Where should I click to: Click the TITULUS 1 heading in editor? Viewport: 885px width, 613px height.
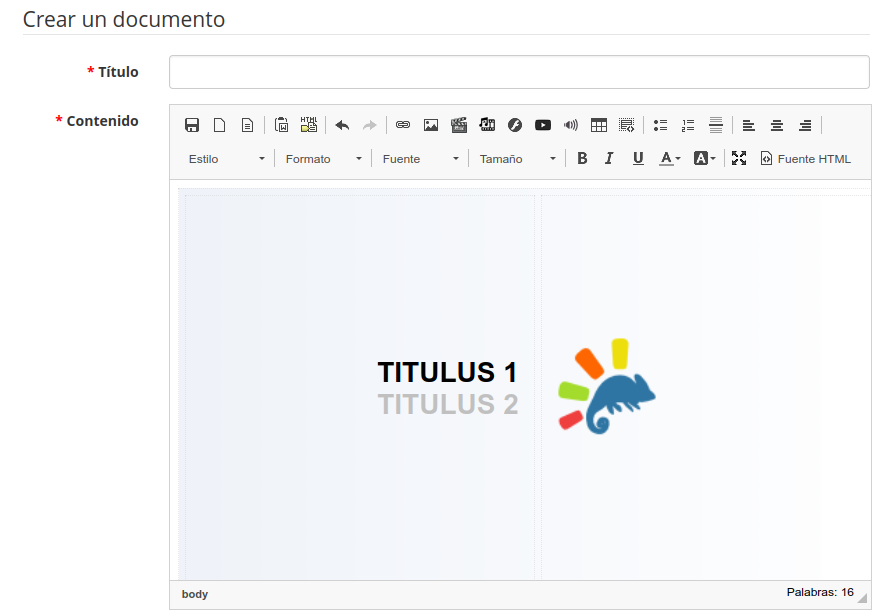point(447,373)
